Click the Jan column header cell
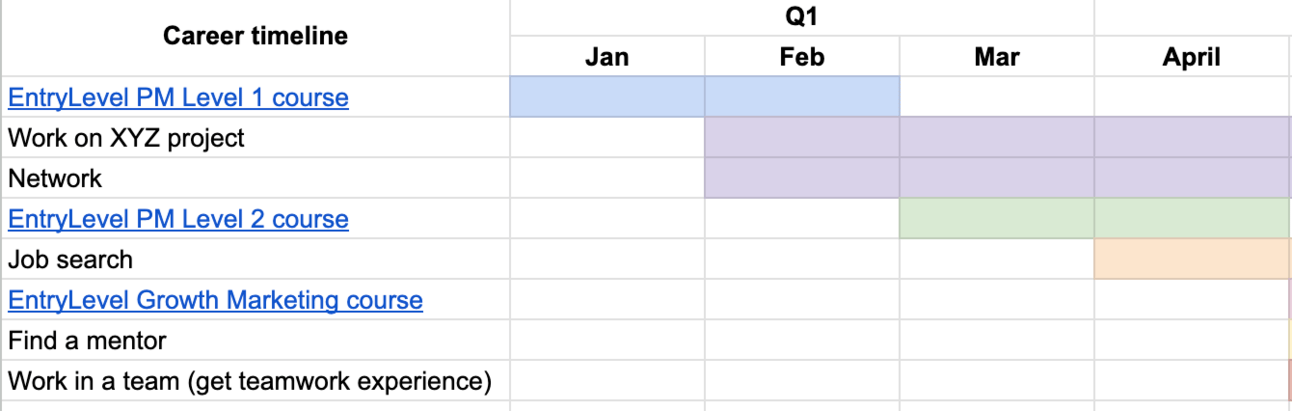 click(x=607, y=57)
